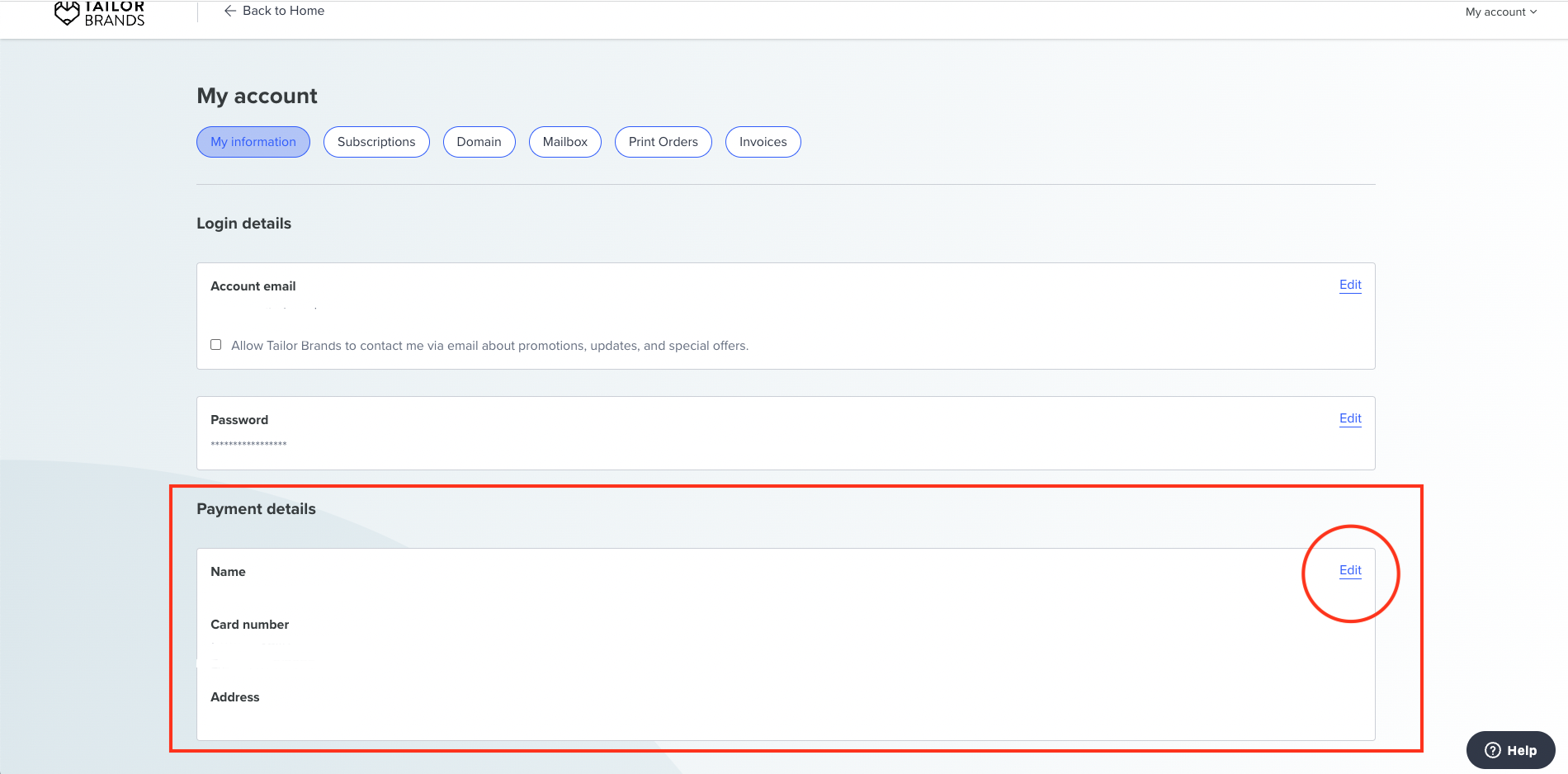Image resolution: width=1568 pixels, height=774 pixels.
Task: Edit the Account email
Action: pos(1350,285)
